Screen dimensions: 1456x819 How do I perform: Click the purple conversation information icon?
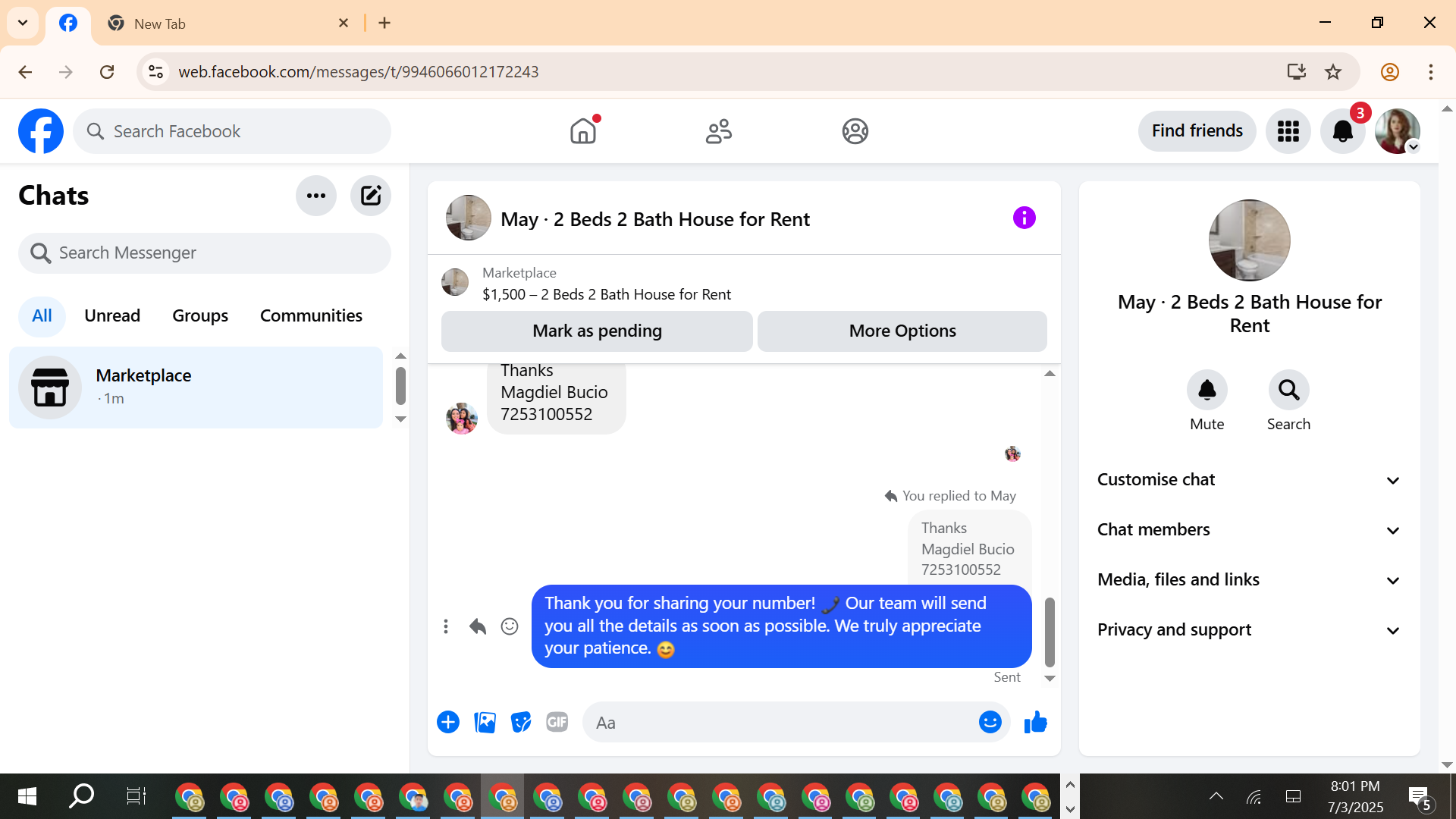tap(1024, 218)
